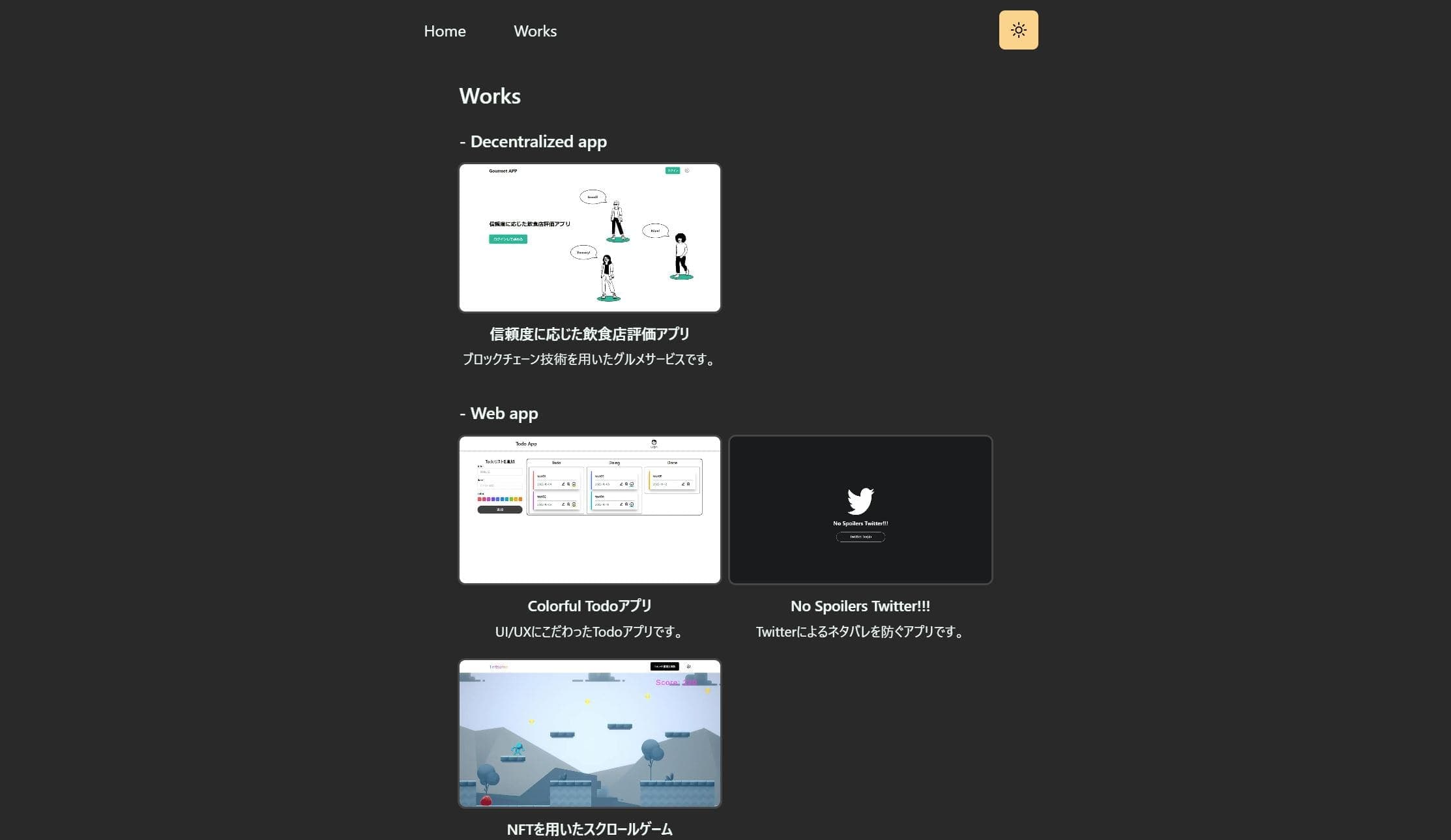The width and height of the screenshot is (1451, 840).
Task: Go to the Home page
Action: tap(445, 31)
